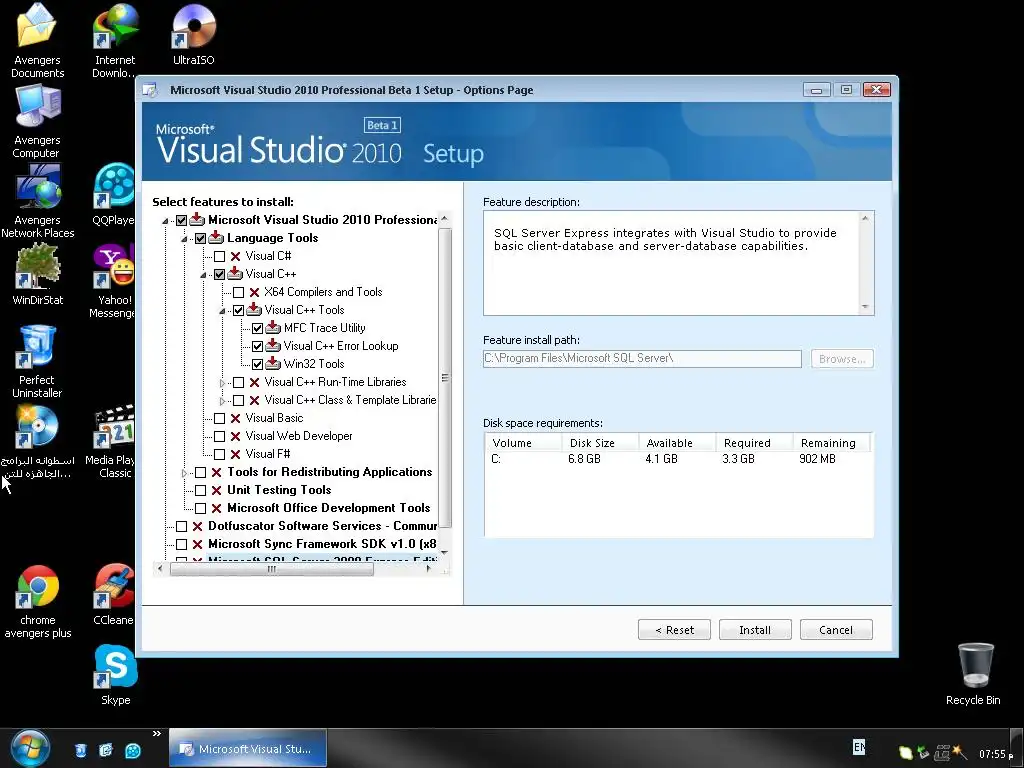Image resolution: width=1024 pixels, height=768 pixels.
Task: Click the feature tree vertical scrollbar thumb
Action: click(x=445, y=377)
